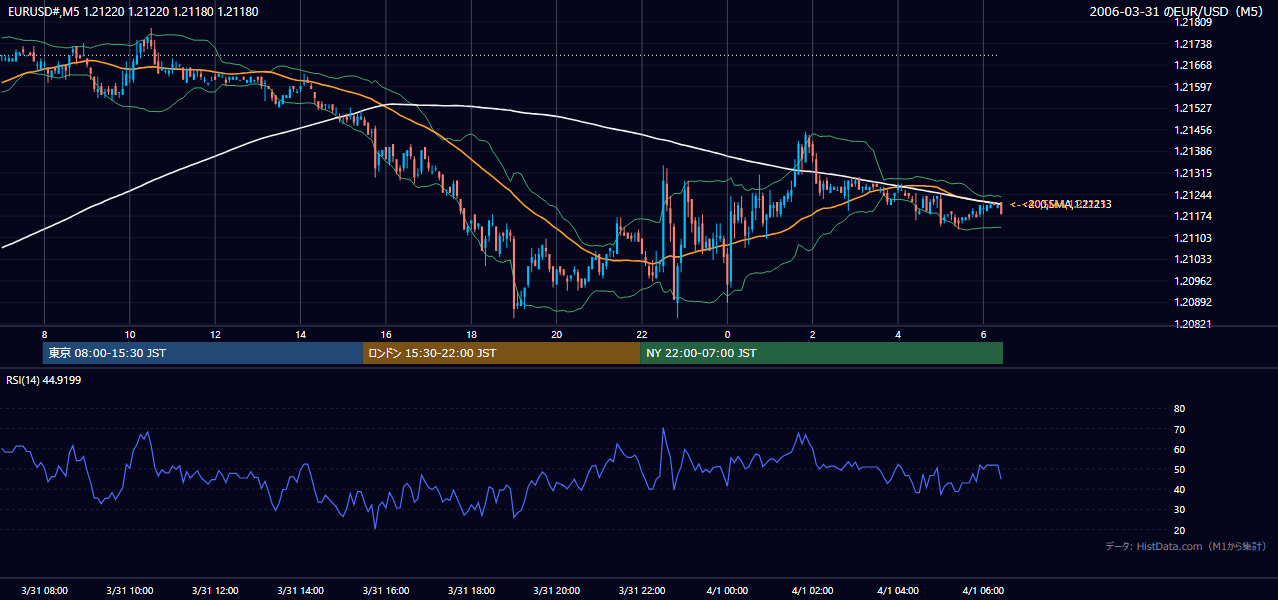1278x600 pixels.
Task: Click RSI scale value 40
Action: [1179, 489]
